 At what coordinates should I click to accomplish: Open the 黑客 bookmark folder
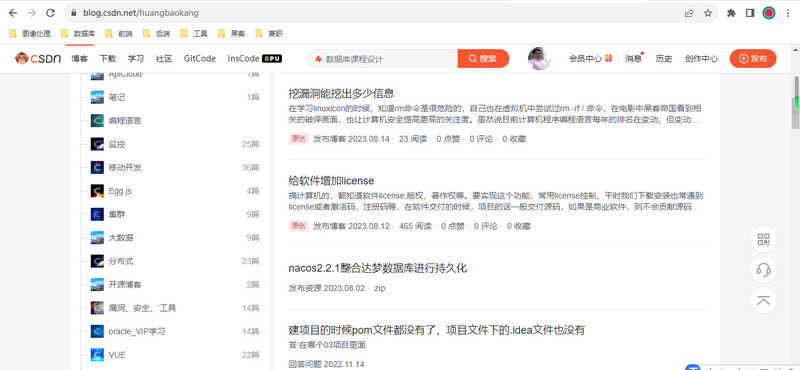(232, 34)
